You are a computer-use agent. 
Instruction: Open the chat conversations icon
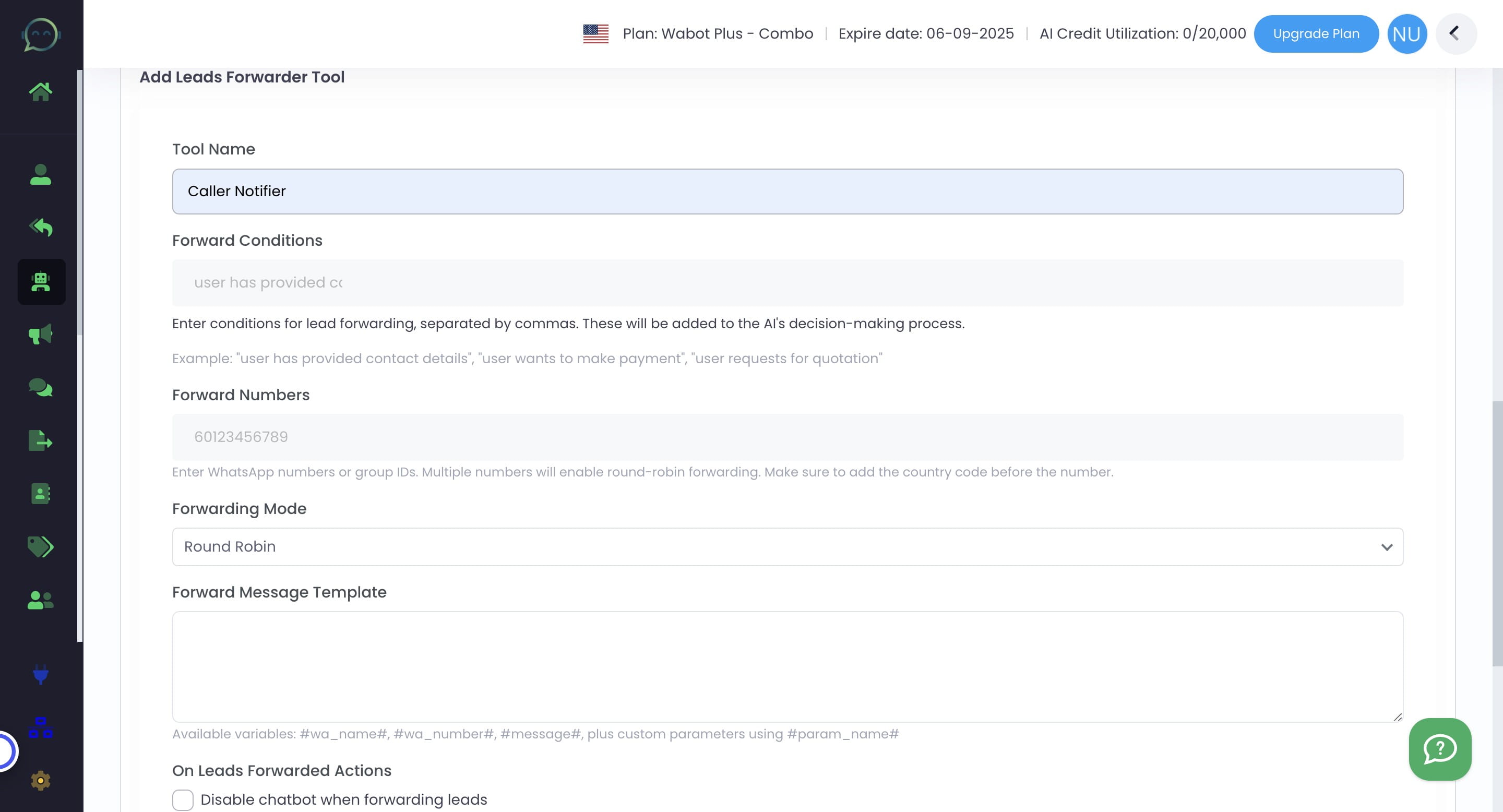click(41, 388)
